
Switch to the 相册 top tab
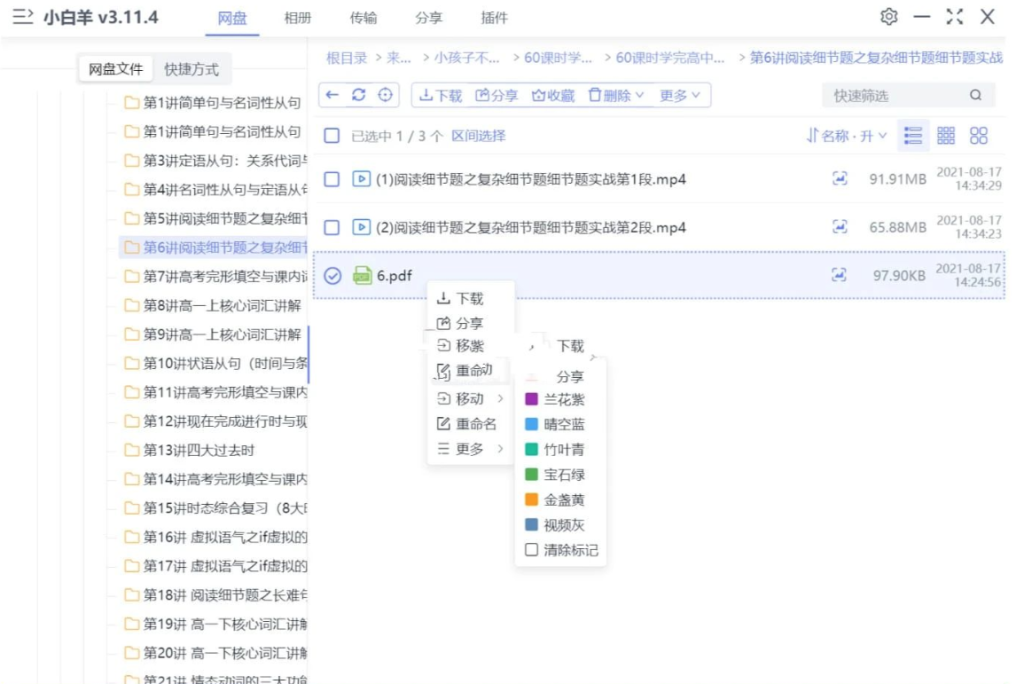point(298,18)
